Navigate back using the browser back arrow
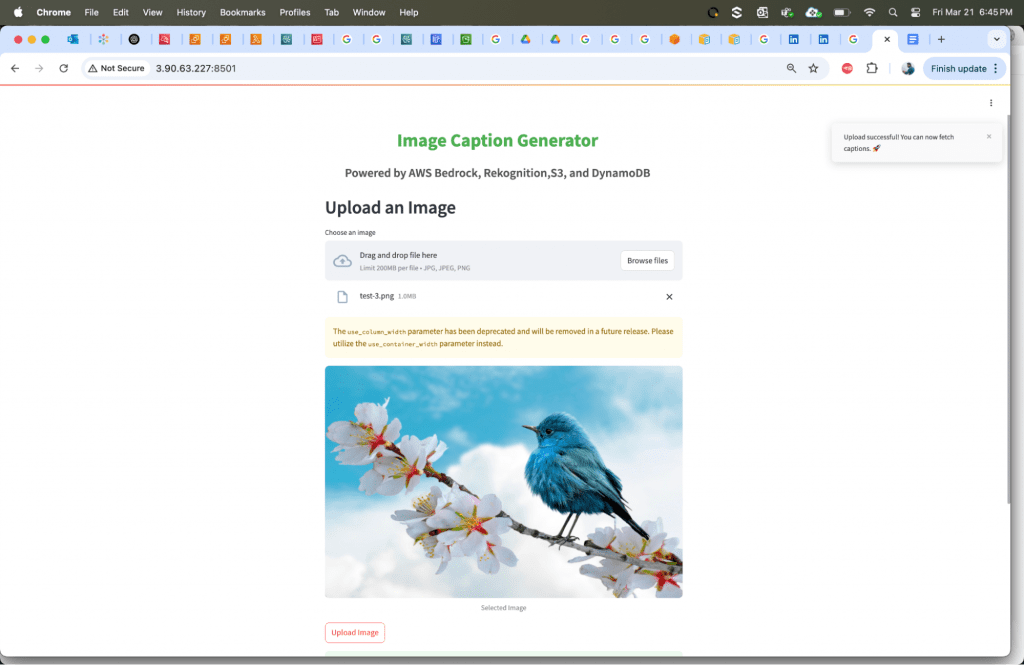1024x665 pixels. pyautogui.click(x=14, y=68)
